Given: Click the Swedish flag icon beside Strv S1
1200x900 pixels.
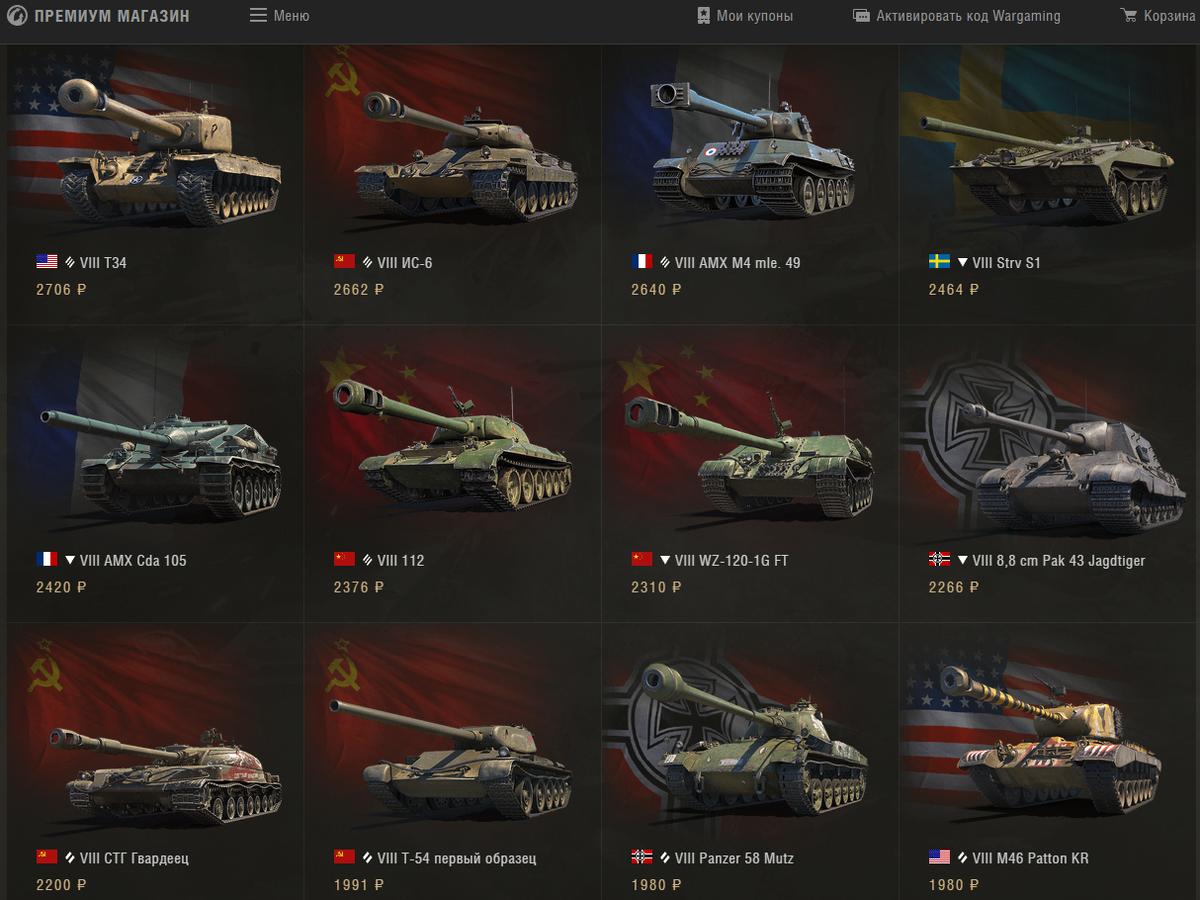Looking at the screenshot, I should pyautogui.click(x=939, y=262).
